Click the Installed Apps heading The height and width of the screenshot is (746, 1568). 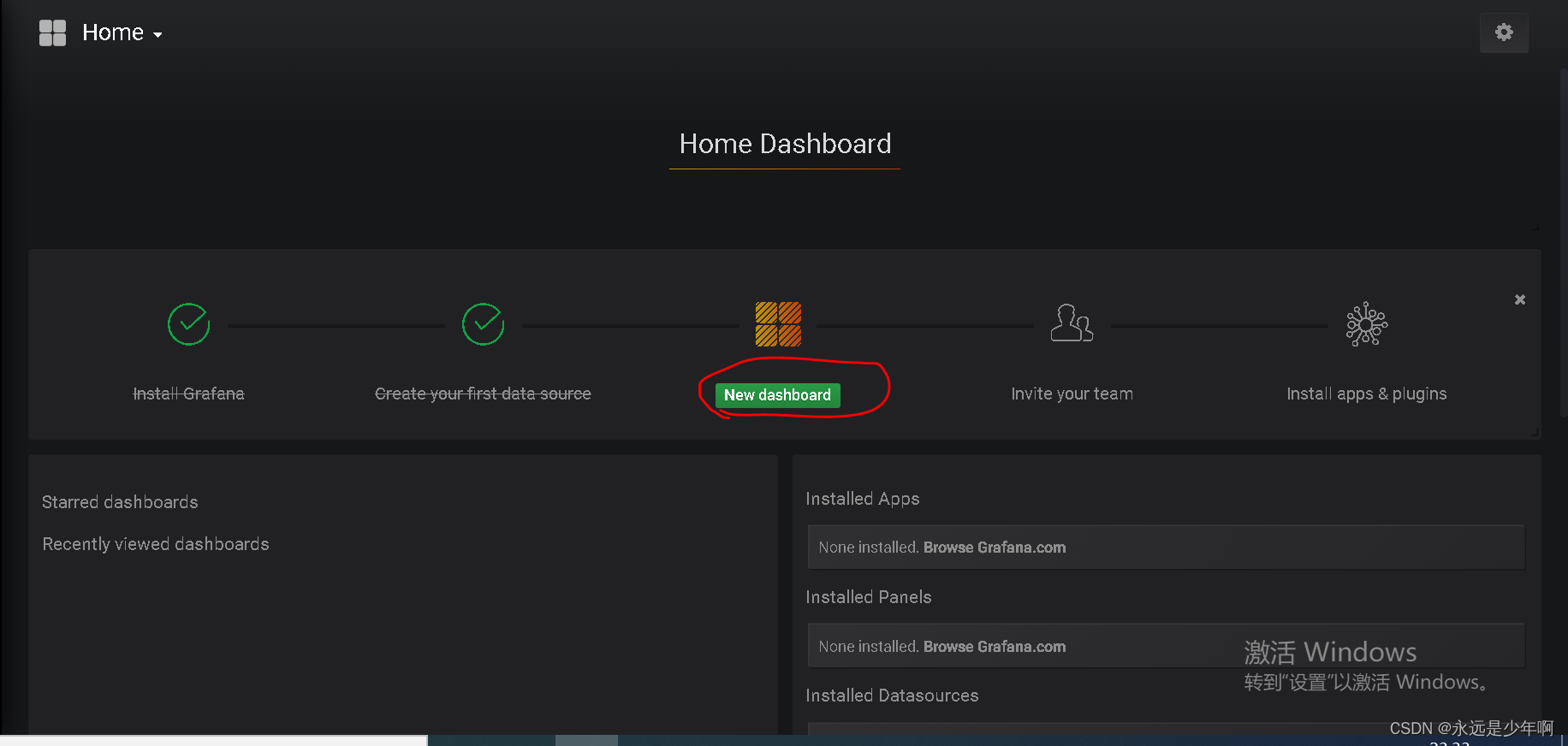[863, 499]
